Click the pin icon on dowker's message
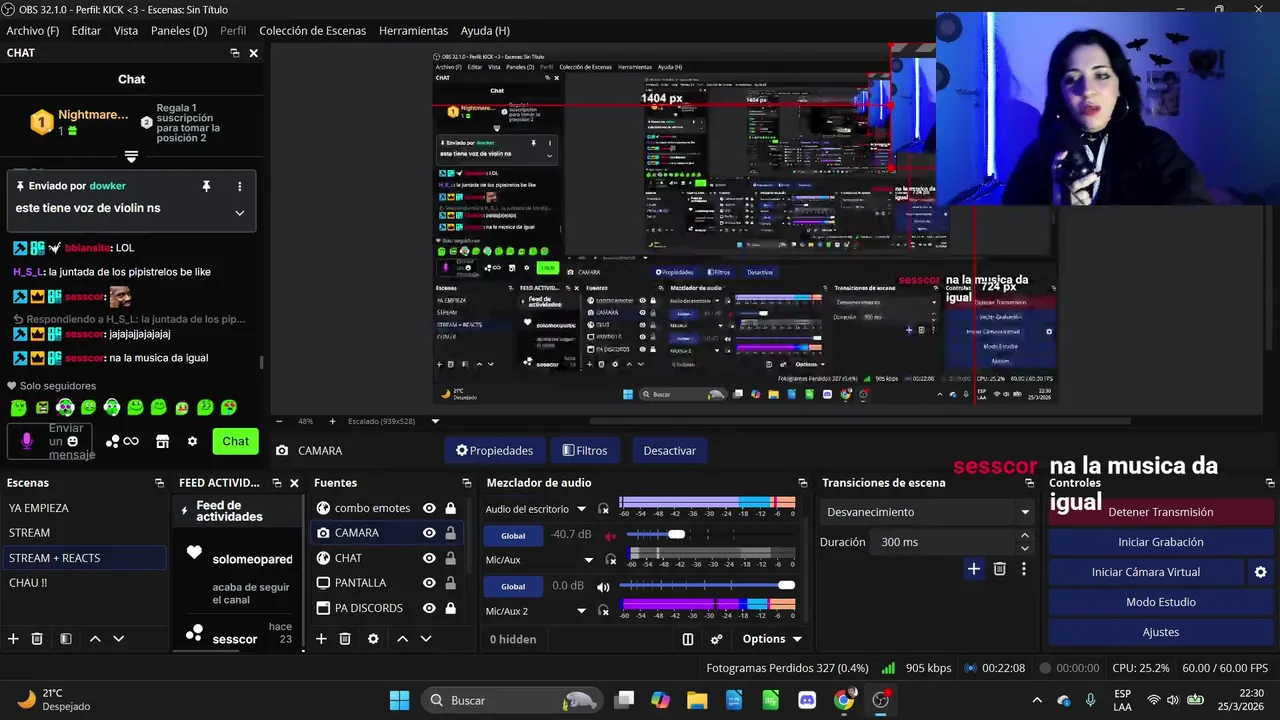 coord(206,186)
